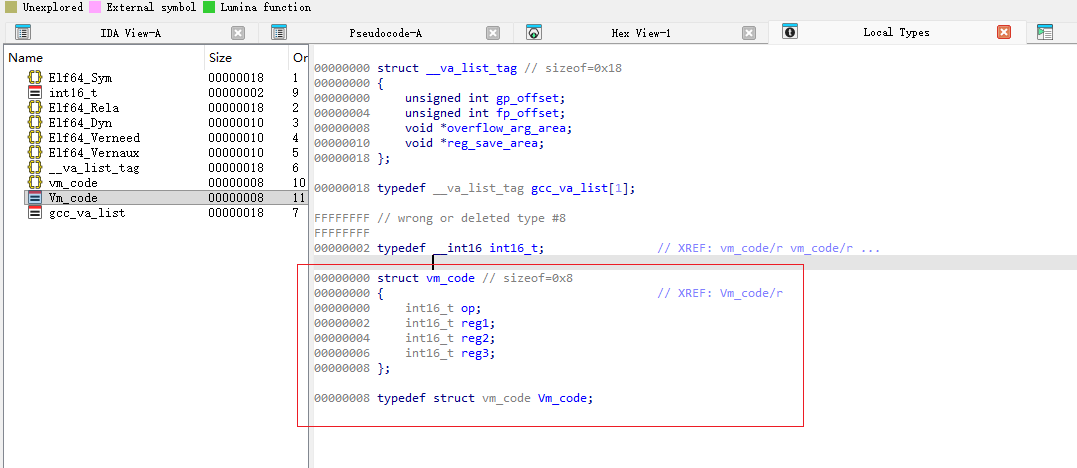Click the Vm_code typedef icon

(x=34, y=198)
